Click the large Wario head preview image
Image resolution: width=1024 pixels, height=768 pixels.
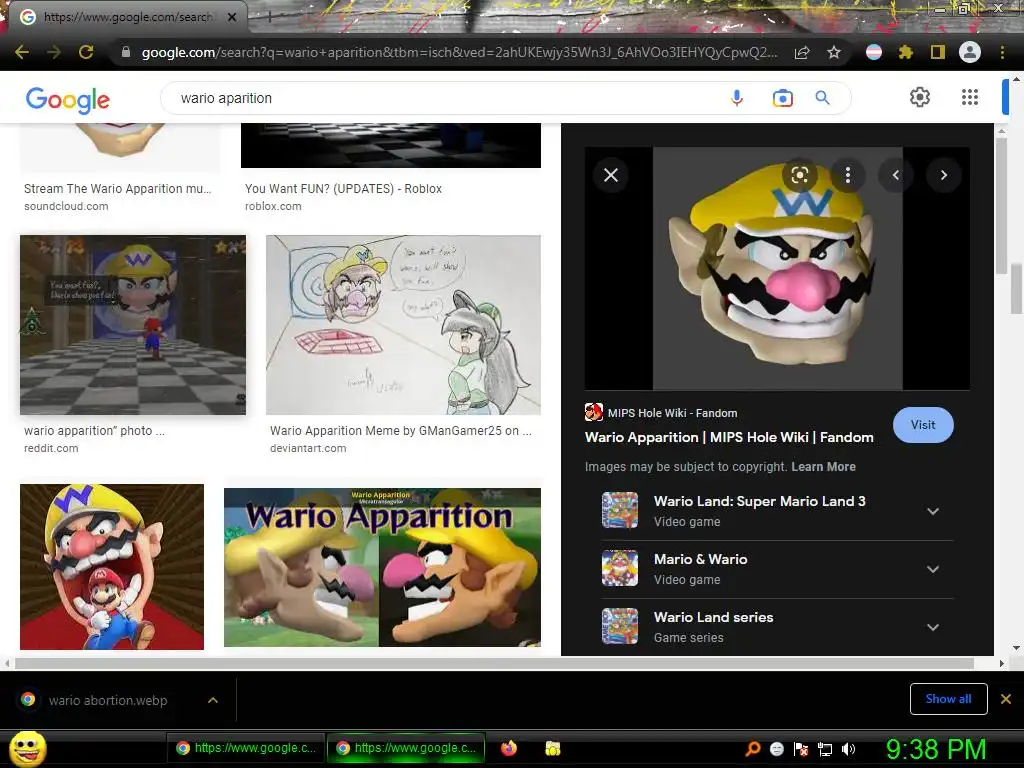[777, 268]
